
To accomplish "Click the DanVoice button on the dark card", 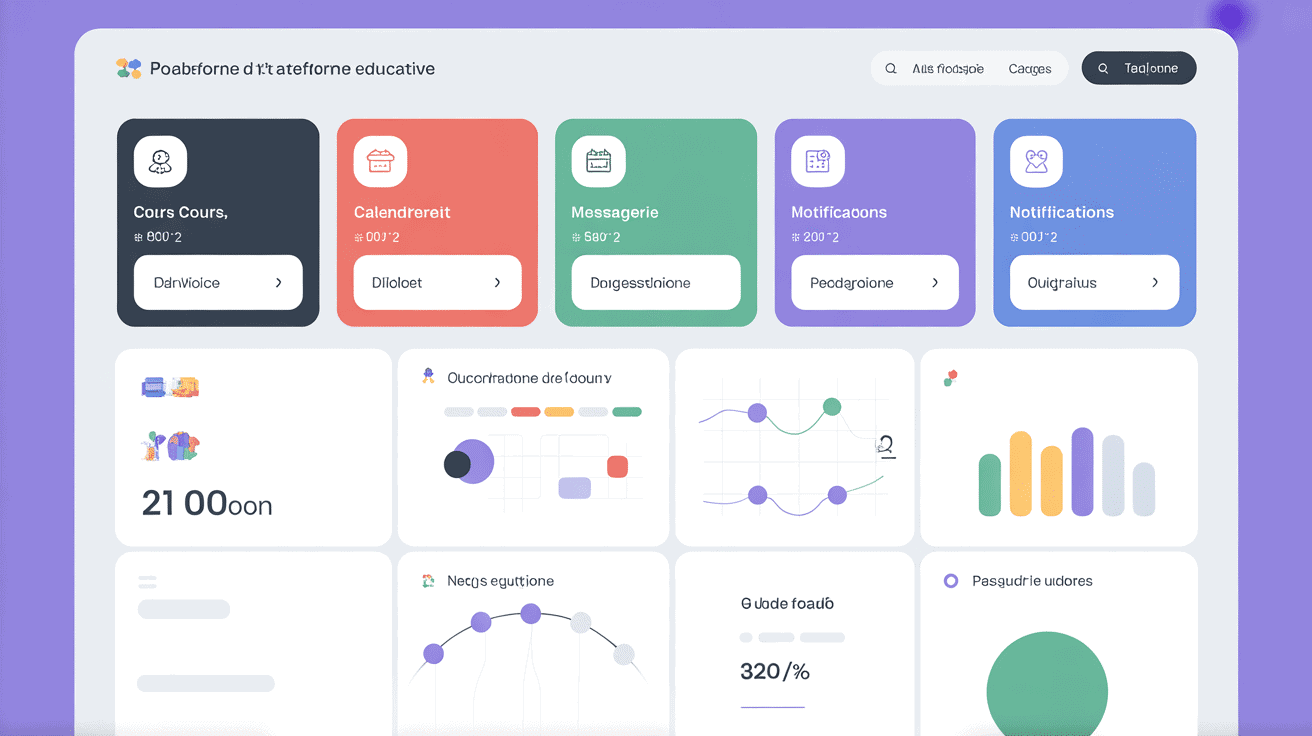I will [x=218, y=283].
